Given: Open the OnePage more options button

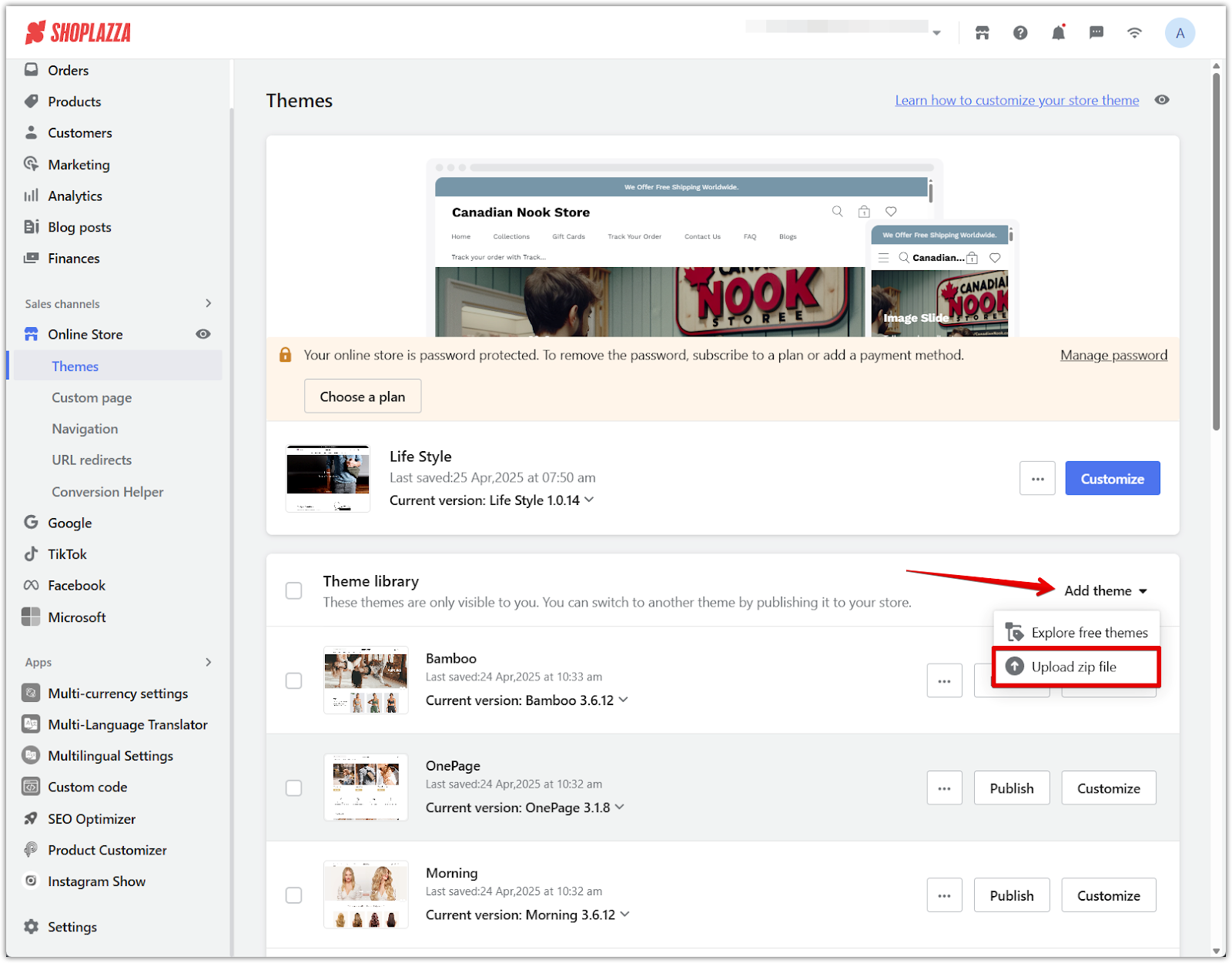Looking at the screenshot, I should pos(944,787).
